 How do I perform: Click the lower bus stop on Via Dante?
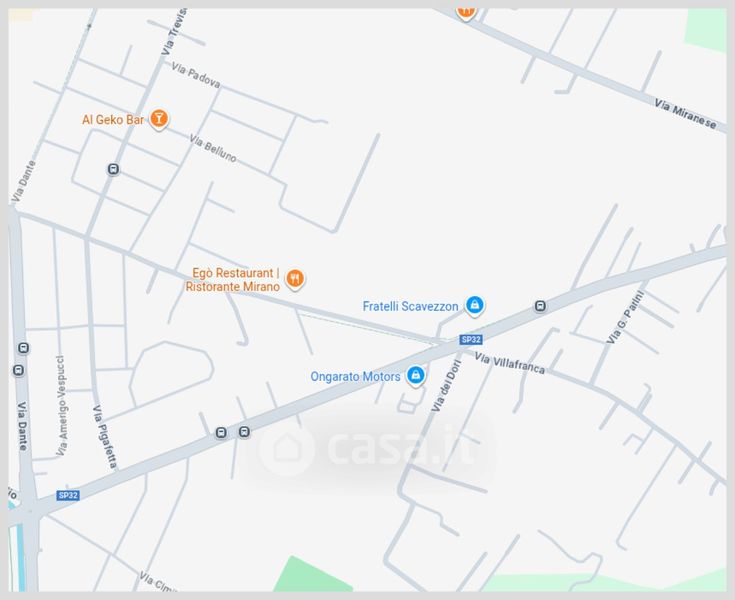click(18, 370)
